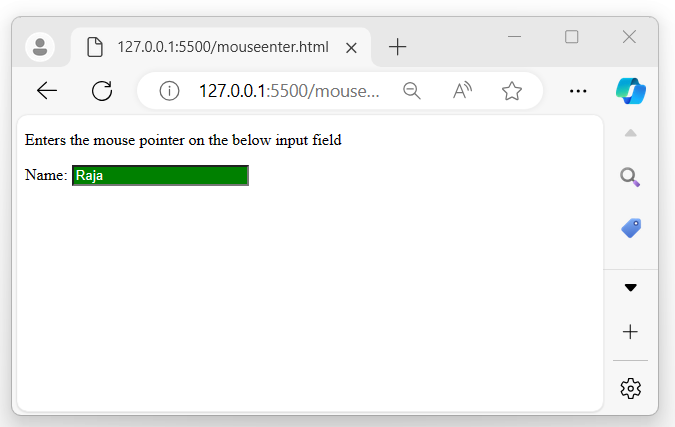Add this page to favorites

(x=512, y=91)
